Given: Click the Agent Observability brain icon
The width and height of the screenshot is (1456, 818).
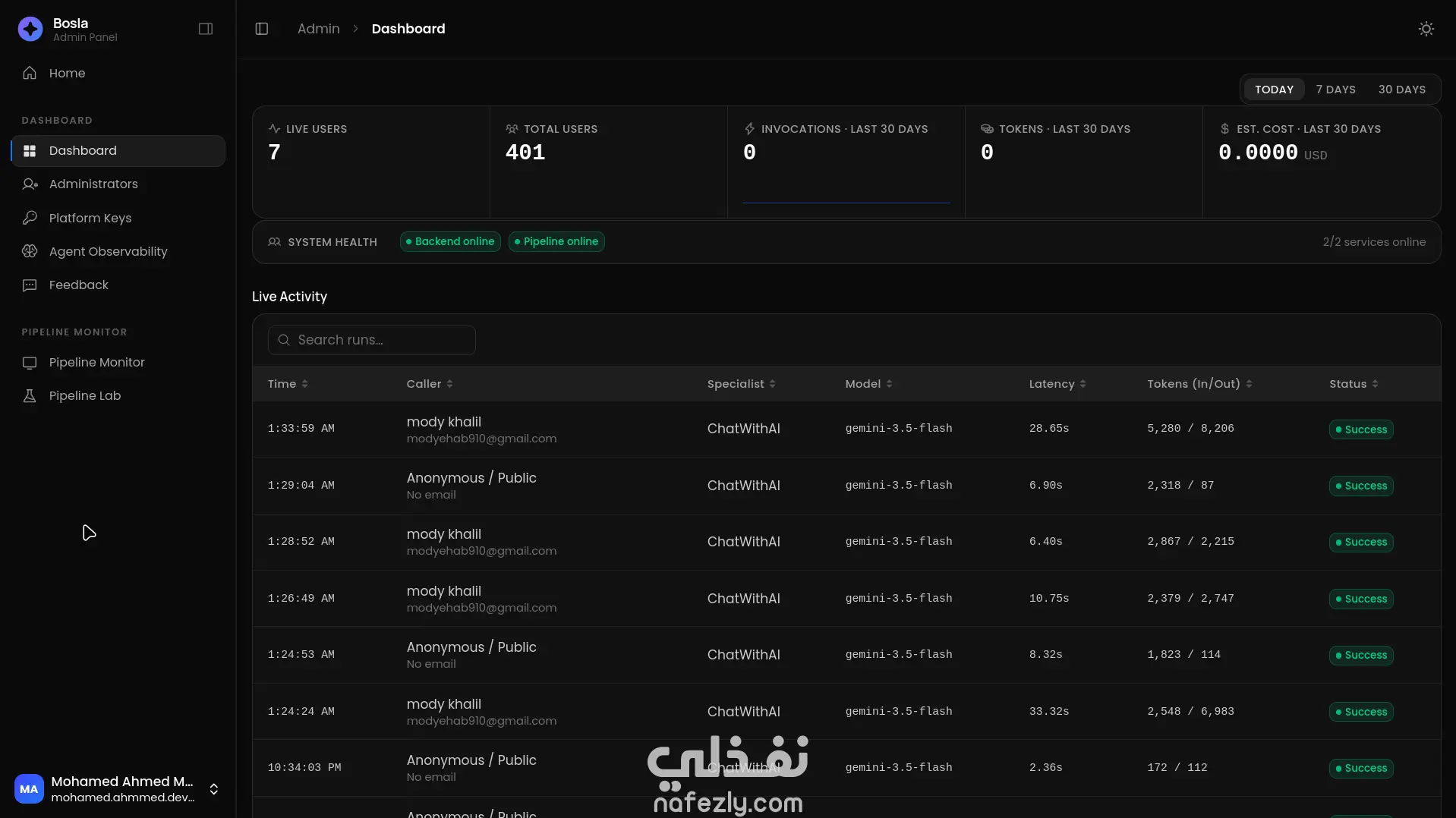Looking at the screenshot, I should [30, 251].
